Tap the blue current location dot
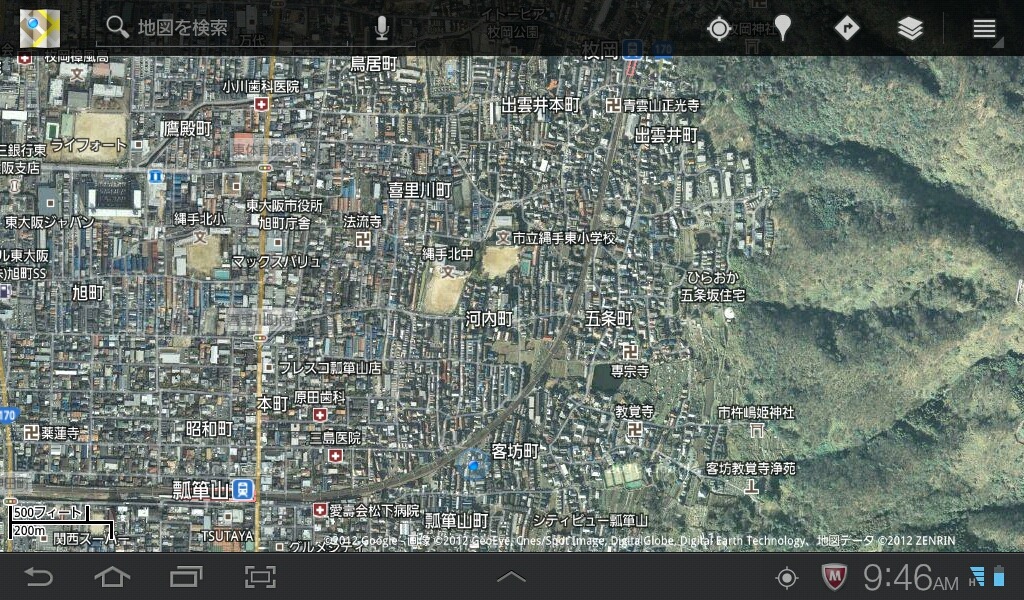 coord(474,465)
